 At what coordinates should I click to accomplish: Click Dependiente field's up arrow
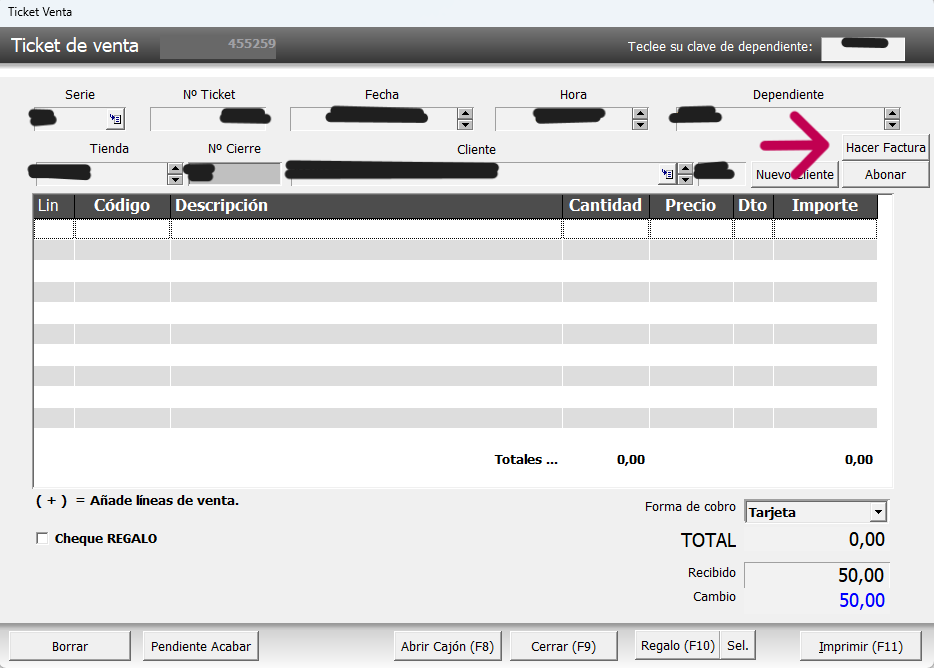892,113
